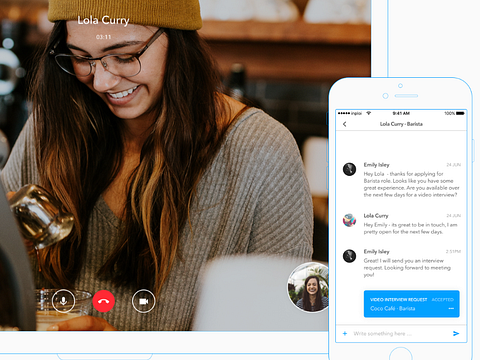Select Emily Isley name in first message
Viewport: 480px width, 360px height.
pos(376,165)
